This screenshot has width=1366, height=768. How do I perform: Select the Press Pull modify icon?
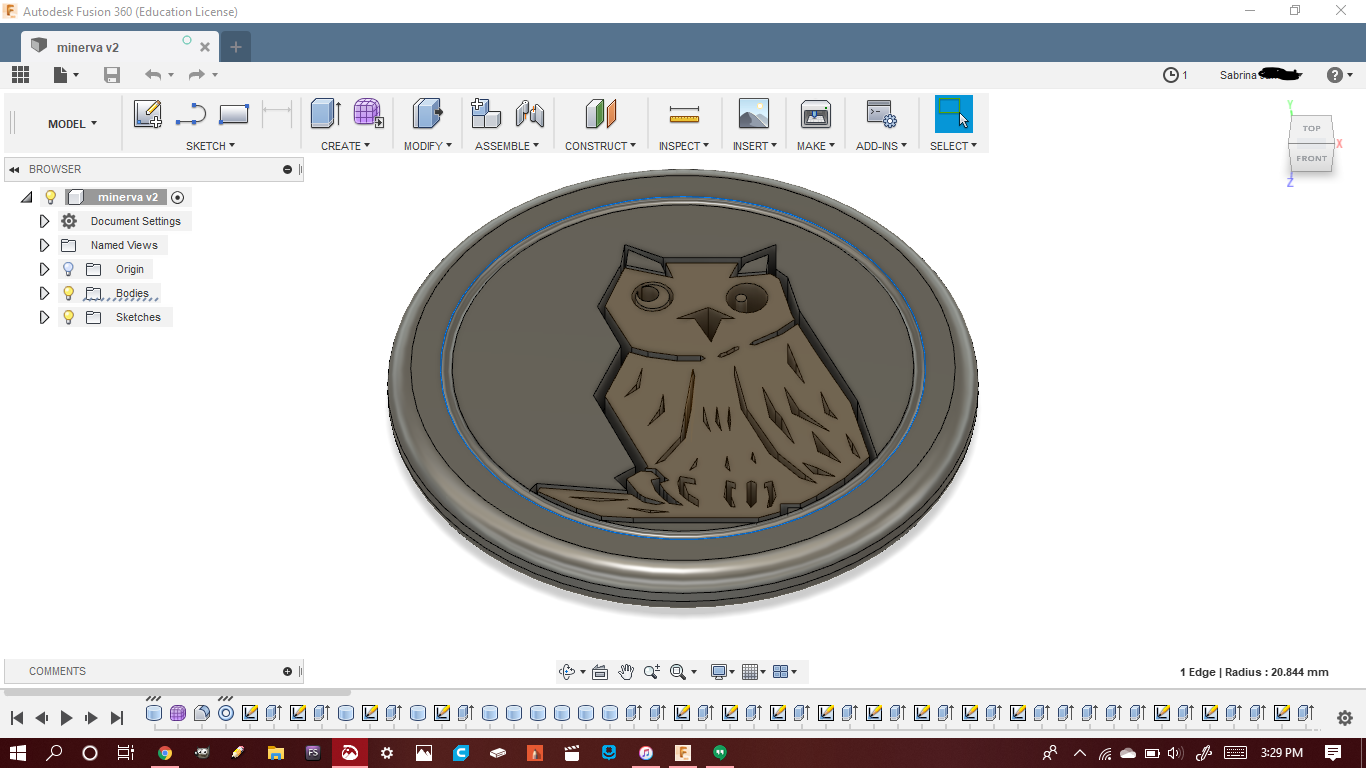428,113
